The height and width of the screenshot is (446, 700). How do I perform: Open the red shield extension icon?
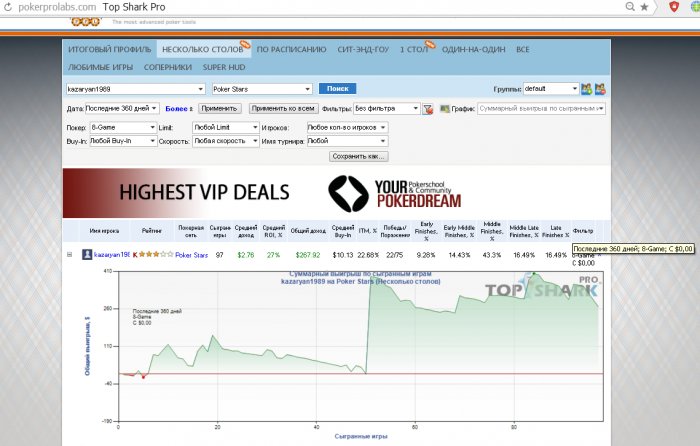(x=674, y=7)
